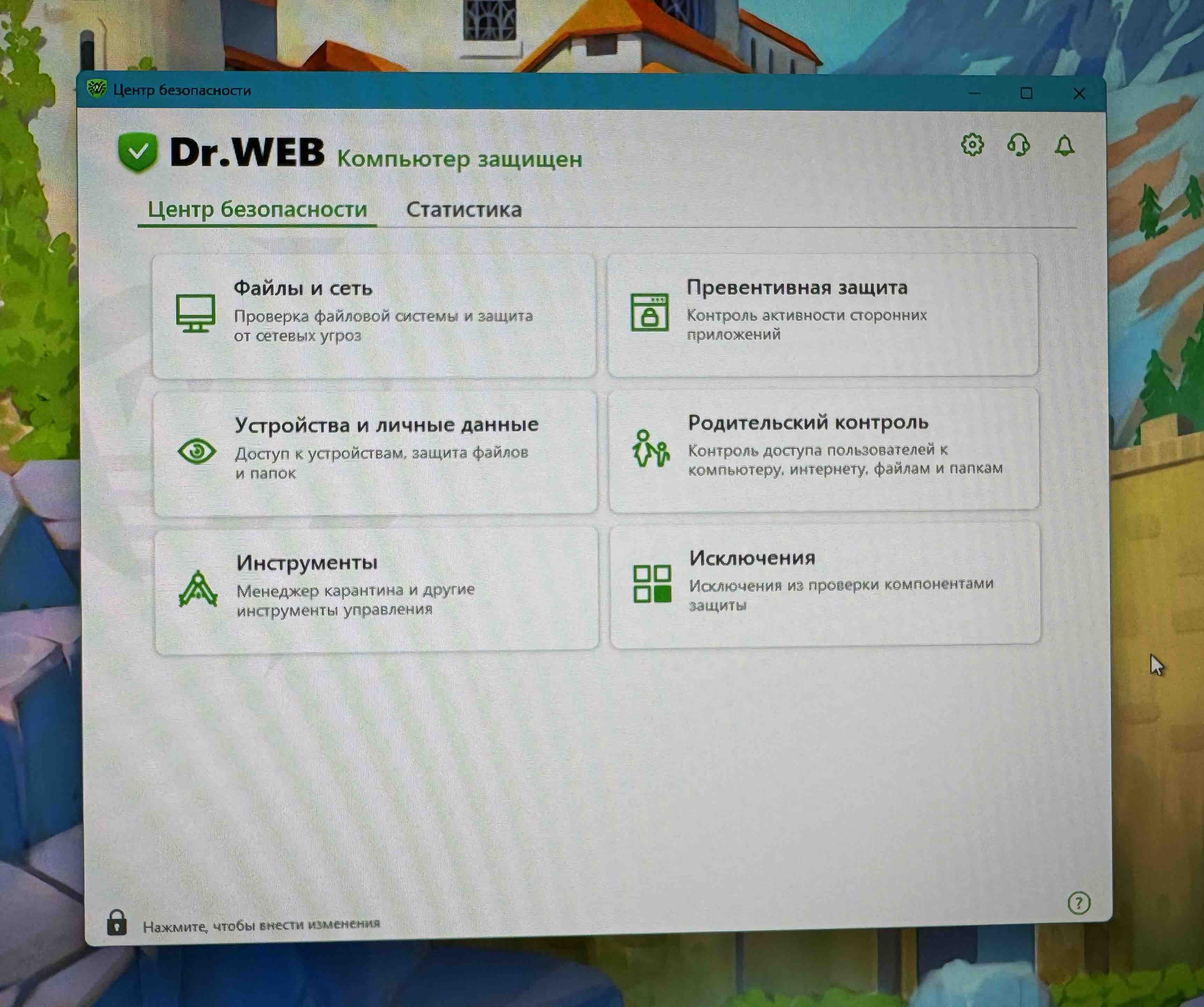
Task: Open notifications via the bell icon
Action: [x=1064, y=146]
